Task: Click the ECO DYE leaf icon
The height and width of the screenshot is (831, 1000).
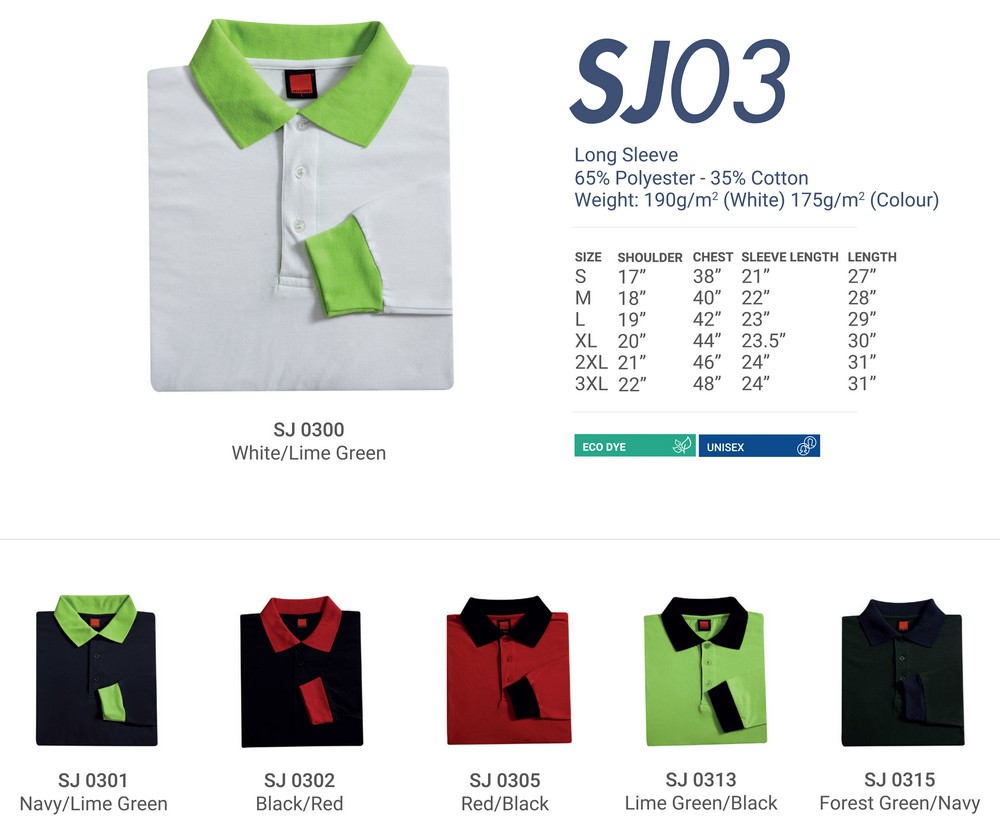Action: (x=682, y=446)
